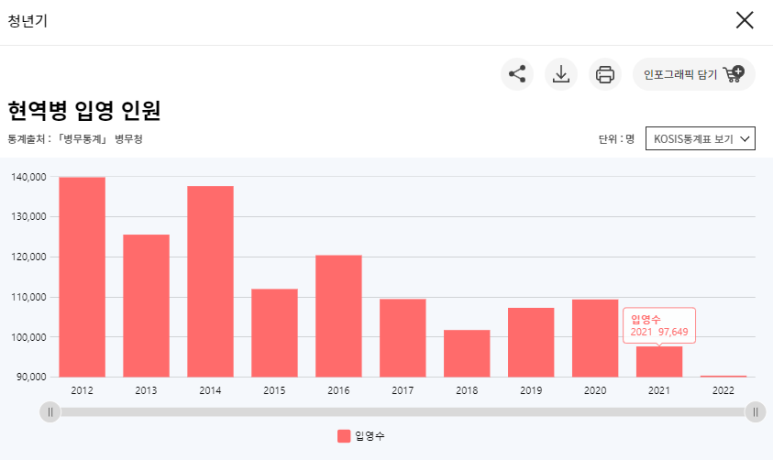Click the 인포그래픽 담기 cart button
Viewport: 773px width, 460px height.
(x=694, y=74)
